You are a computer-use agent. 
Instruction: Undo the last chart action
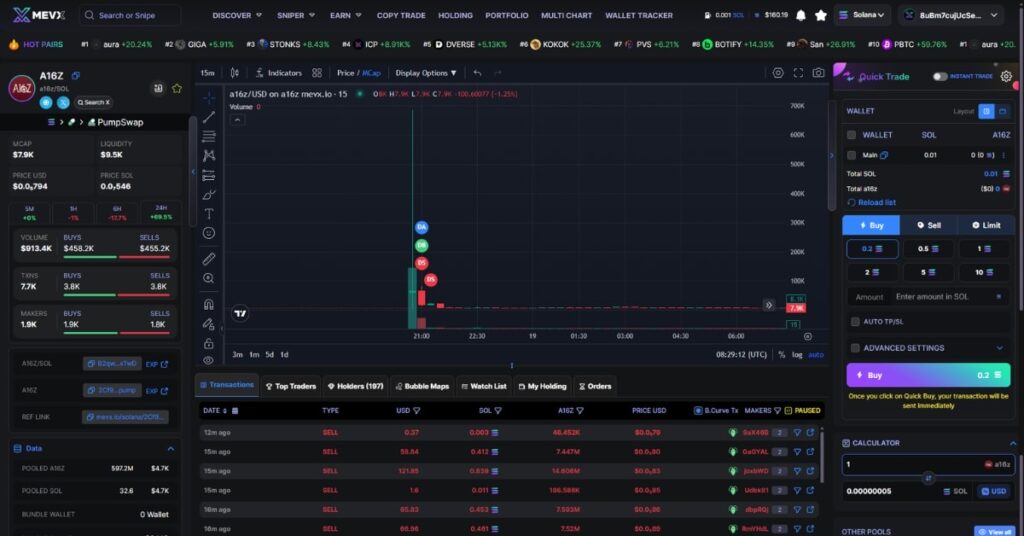click(477, 73)
